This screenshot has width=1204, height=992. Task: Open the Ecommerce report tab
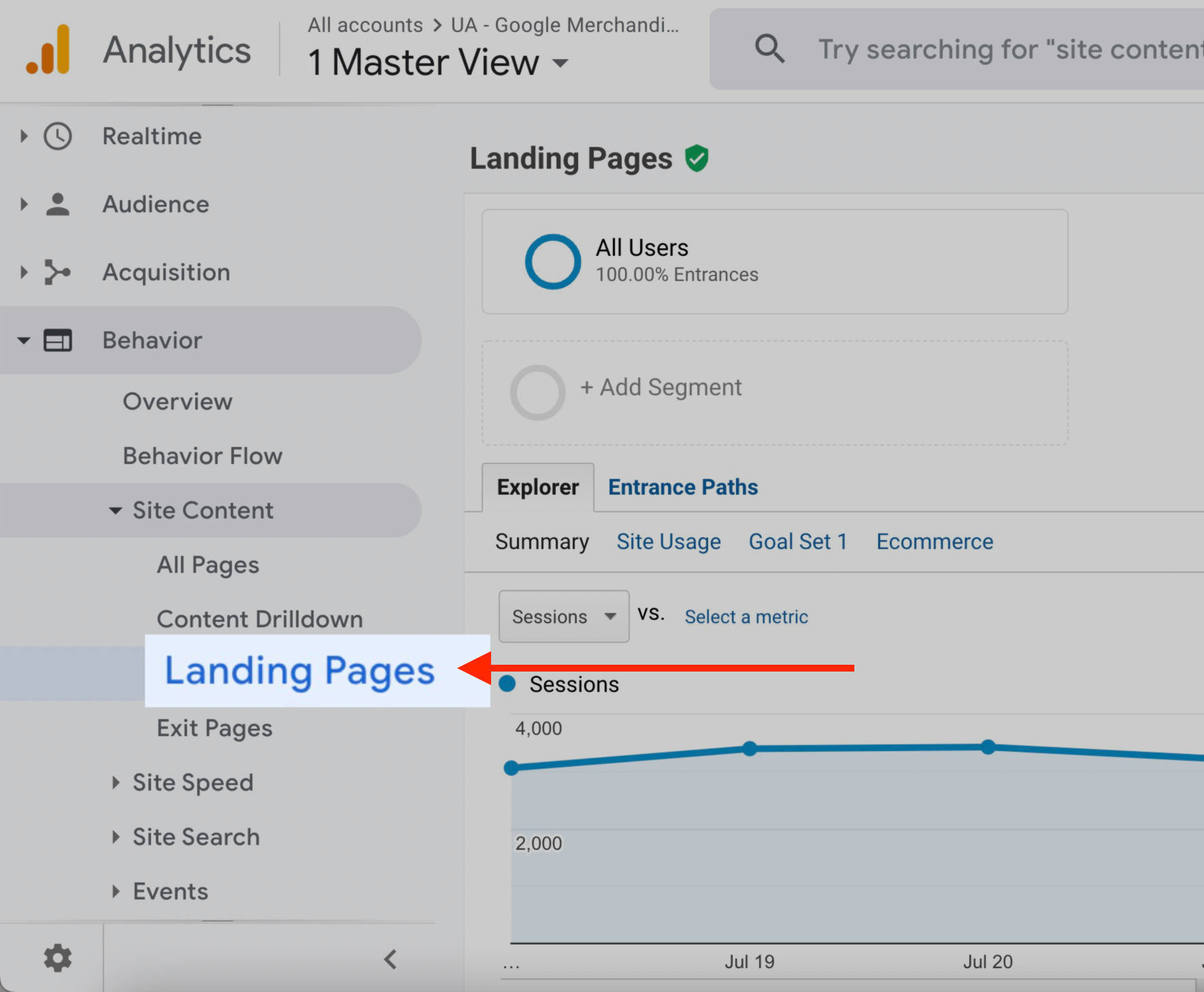point(934,542)
